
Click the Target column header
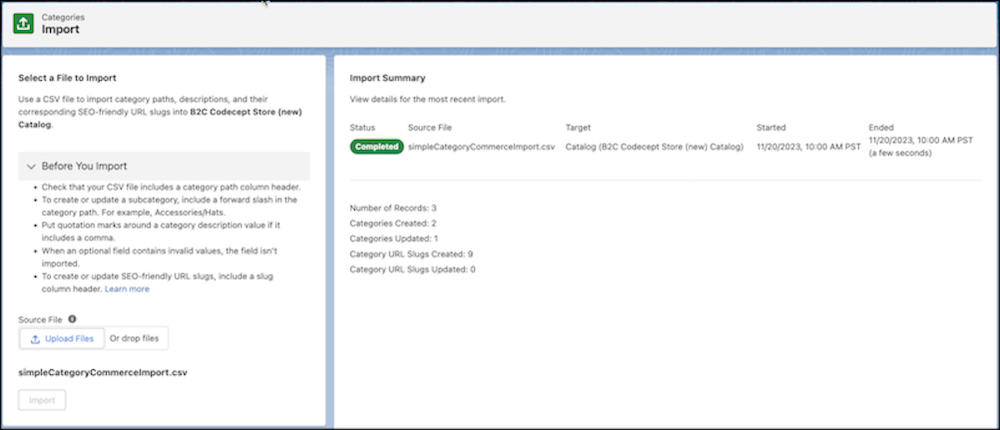578,128
